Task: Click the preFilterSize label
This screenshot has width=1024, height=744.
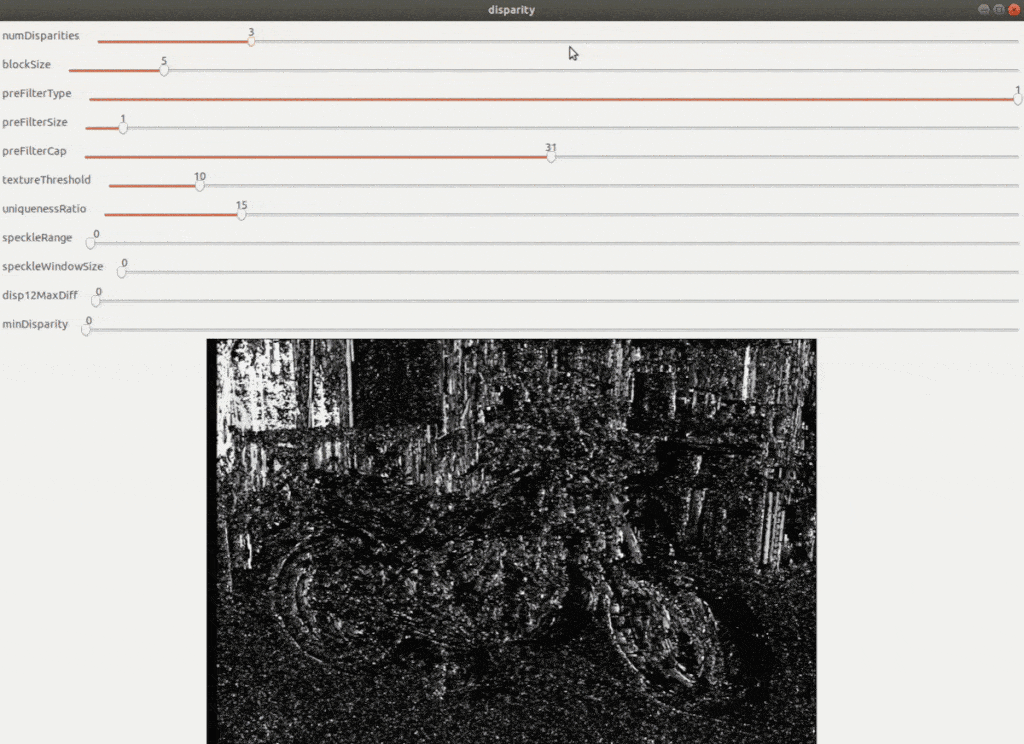Action: [x=35, y=122]
